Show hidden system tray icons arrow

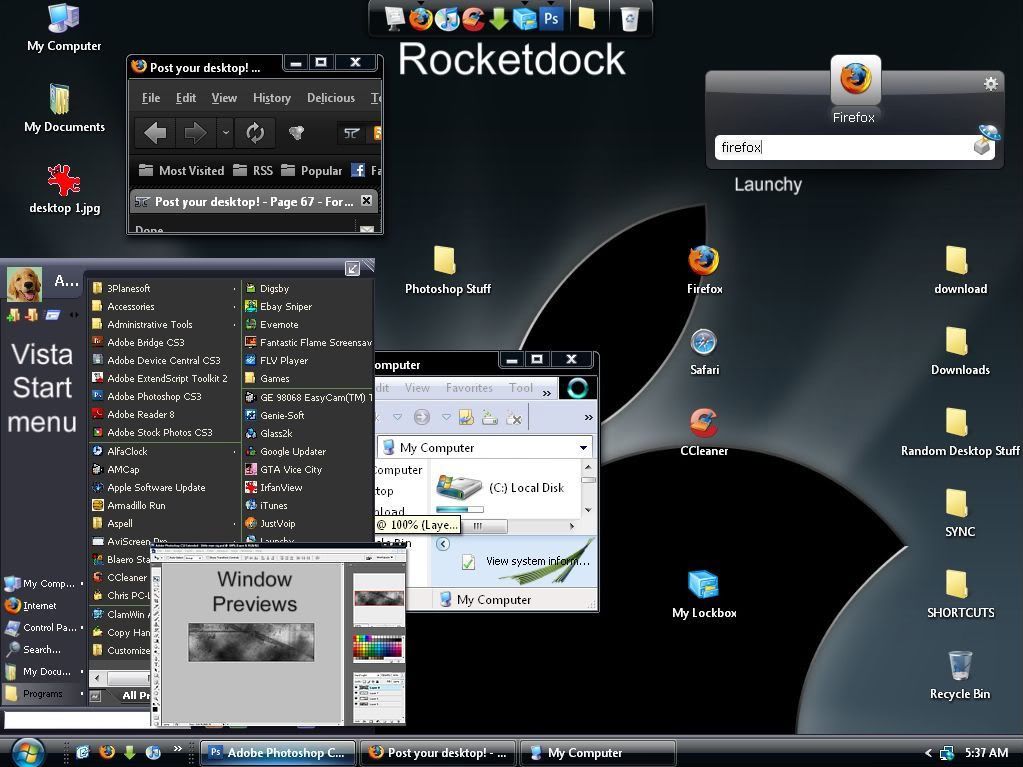[928, 753]
